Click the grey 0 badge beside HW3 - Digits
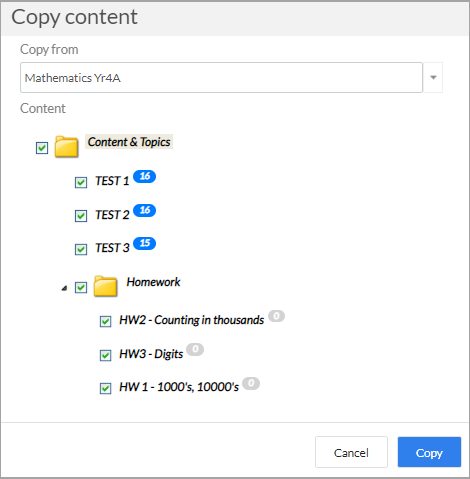This screenshot has width=470, height=479. (x=195, y=349)
